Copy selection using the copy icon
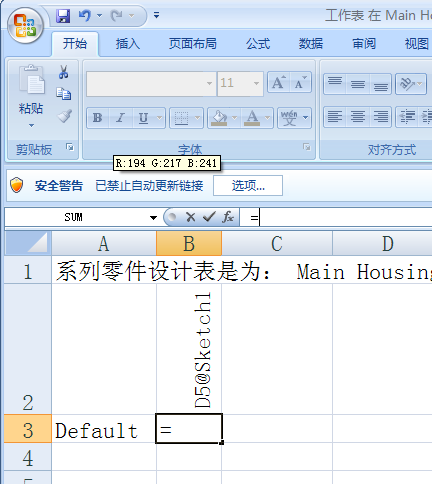 pyautogui.click(x=64, y=94)
